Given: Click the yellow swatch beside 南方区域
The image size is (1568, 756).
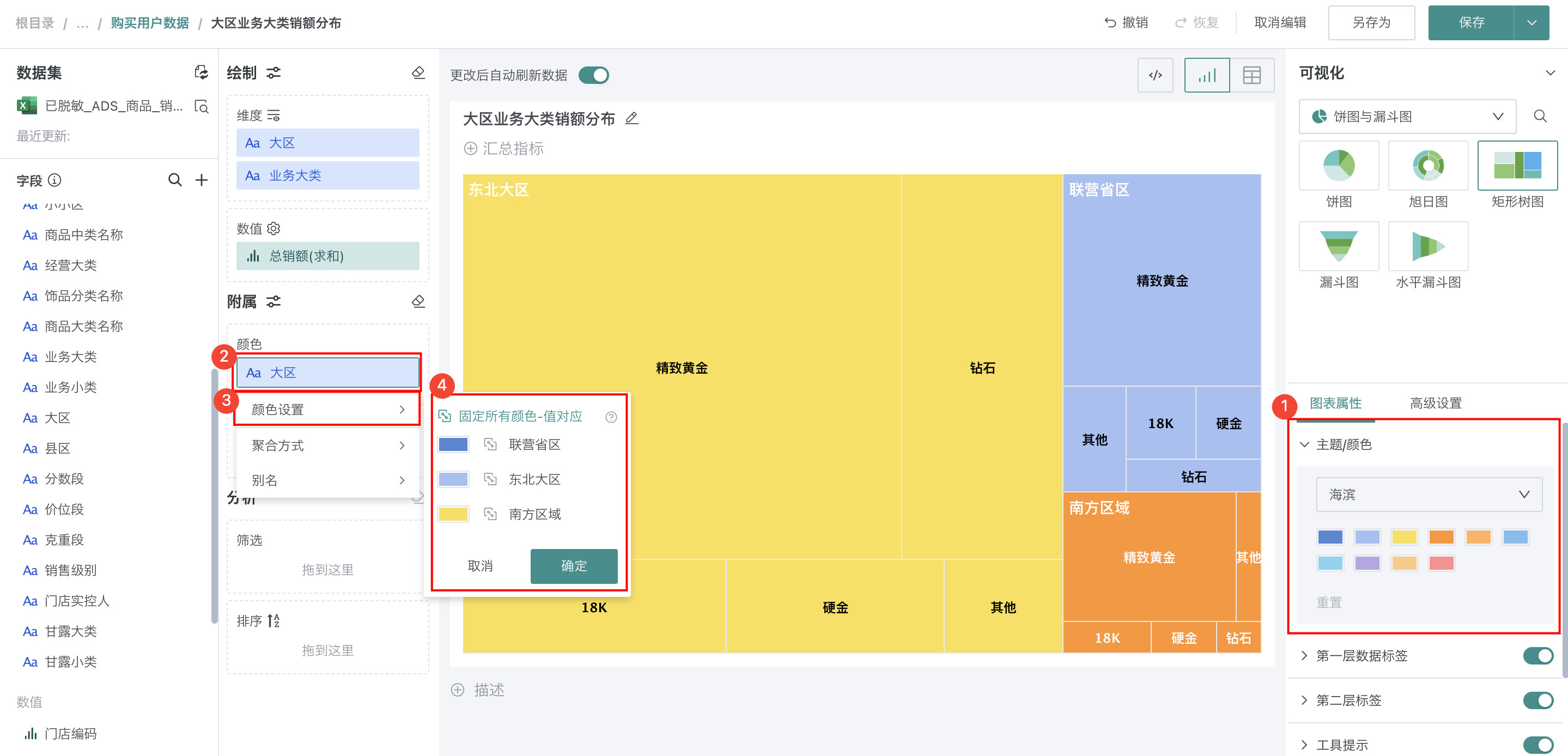Looking at the screenshot, I should [453, 514].
